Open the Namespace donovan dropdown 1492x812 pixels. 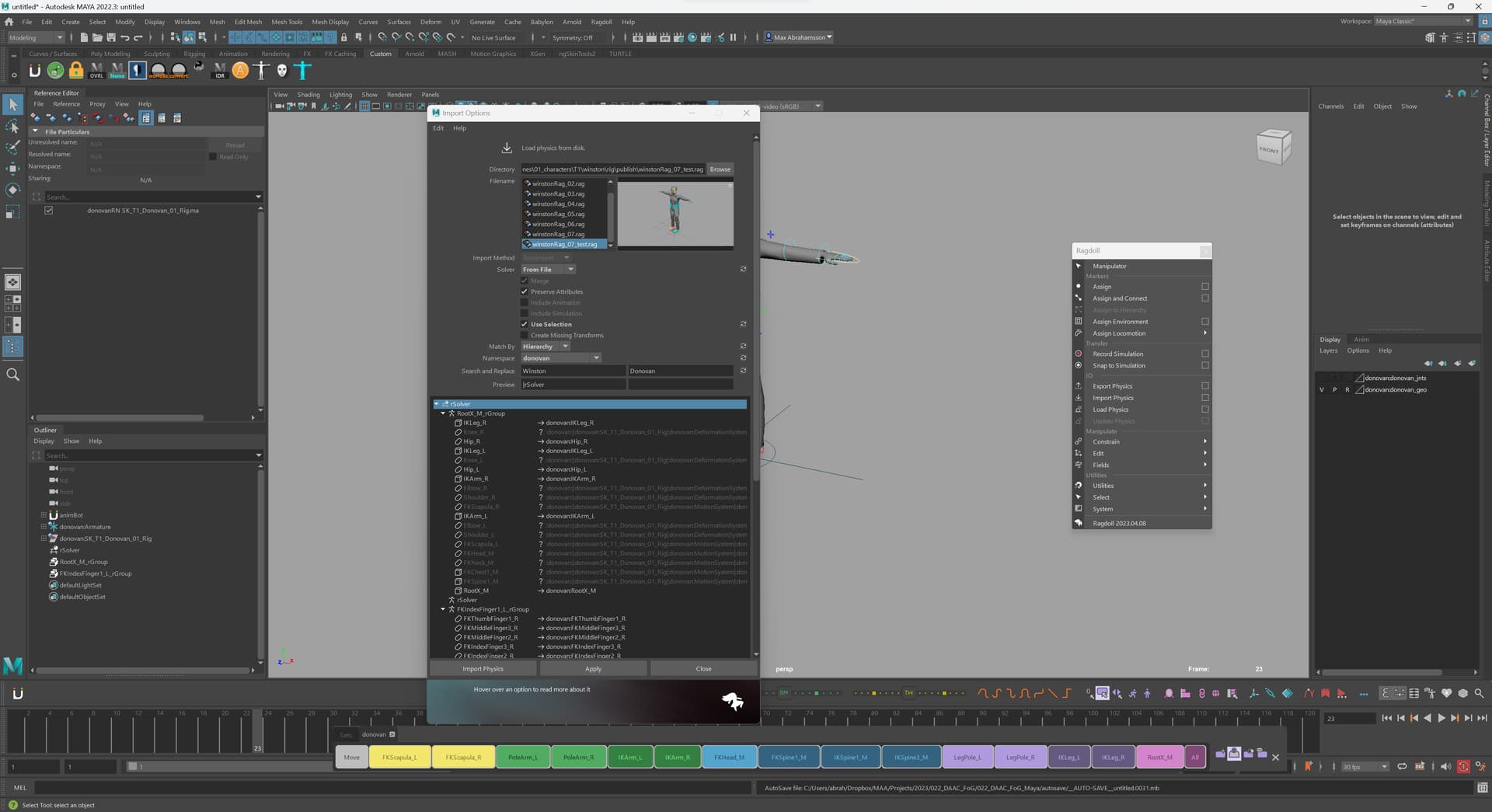pyautogui.click(x=561, y=358)
